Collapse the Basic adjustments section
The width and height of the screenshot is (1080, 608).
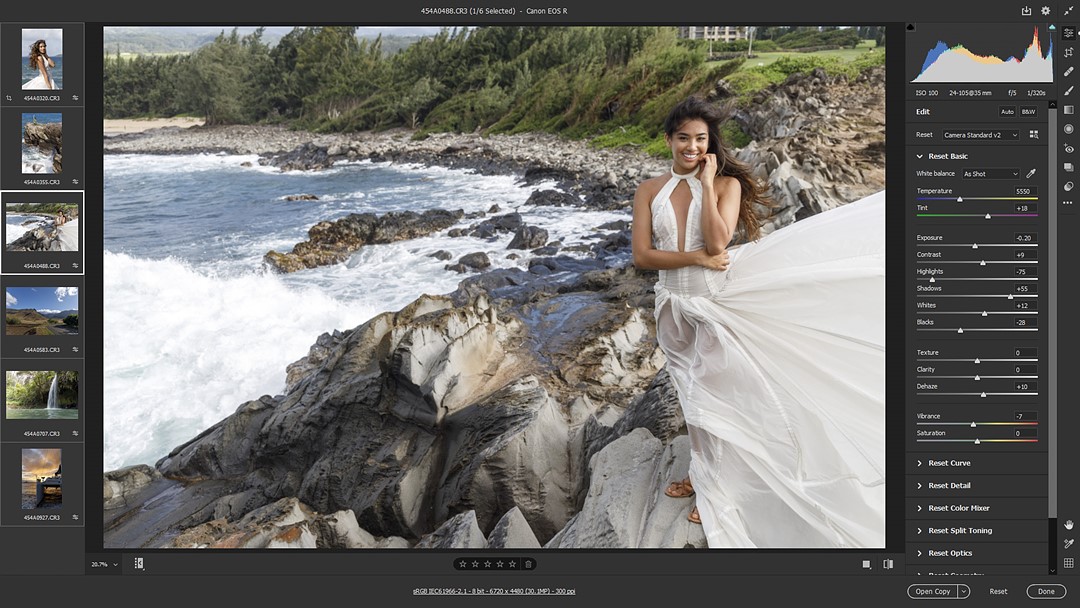(x=919, y=156)
